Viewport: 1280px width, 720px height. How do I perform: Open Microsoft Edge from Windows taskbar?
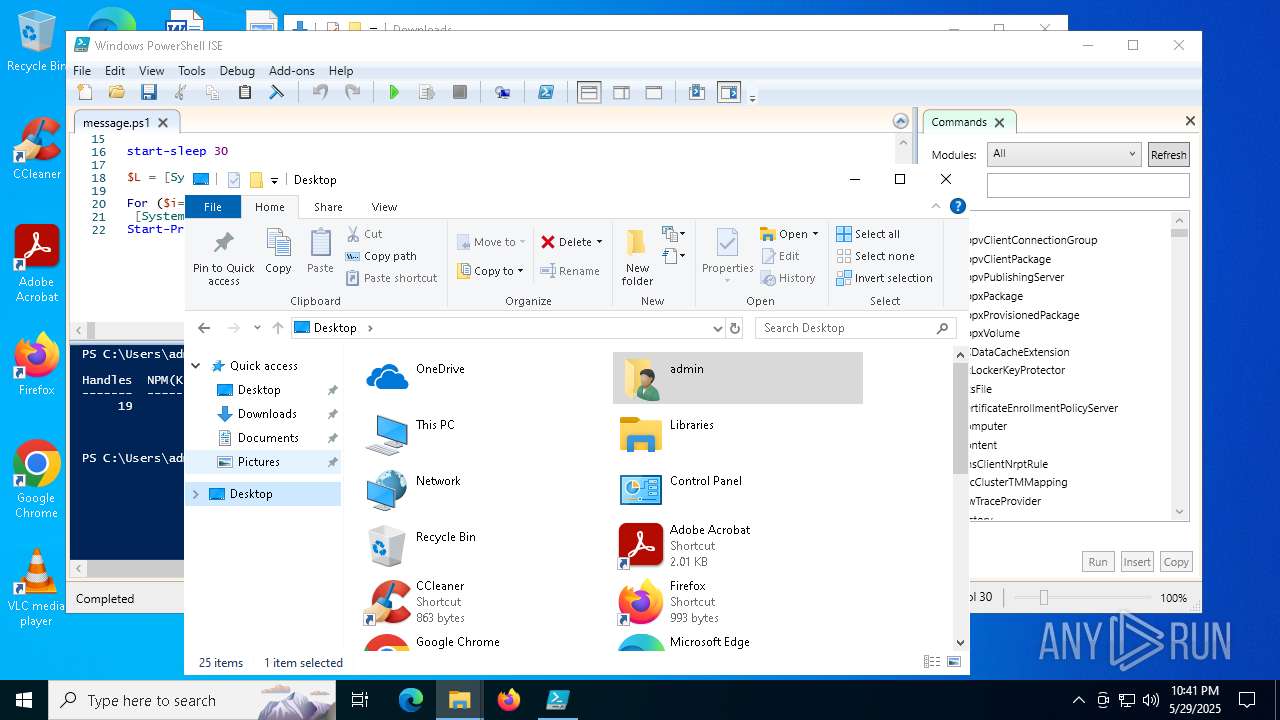411,700
